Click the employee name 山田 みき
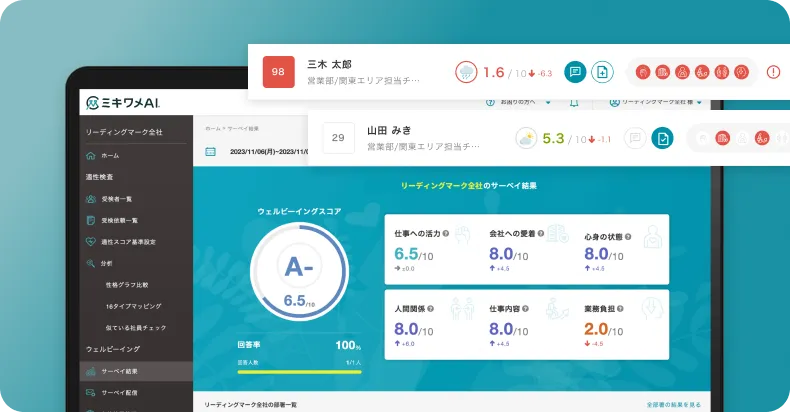 pyautogui.click(x=389, y=130)
